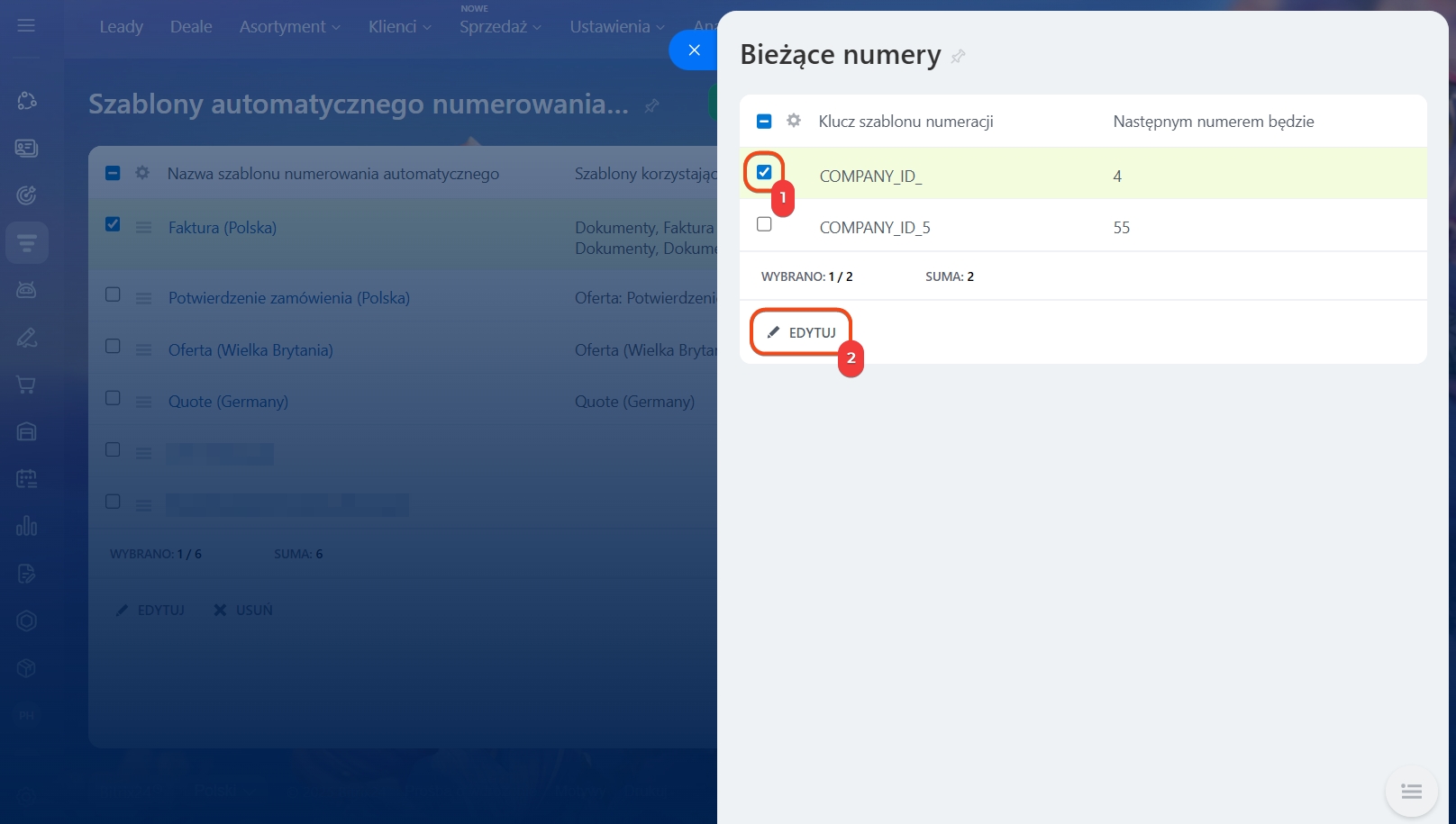Screen dimensions: 1456x824
Task: Open the bar chart analytics sidebar icon
Action: (x=26, y=526)
